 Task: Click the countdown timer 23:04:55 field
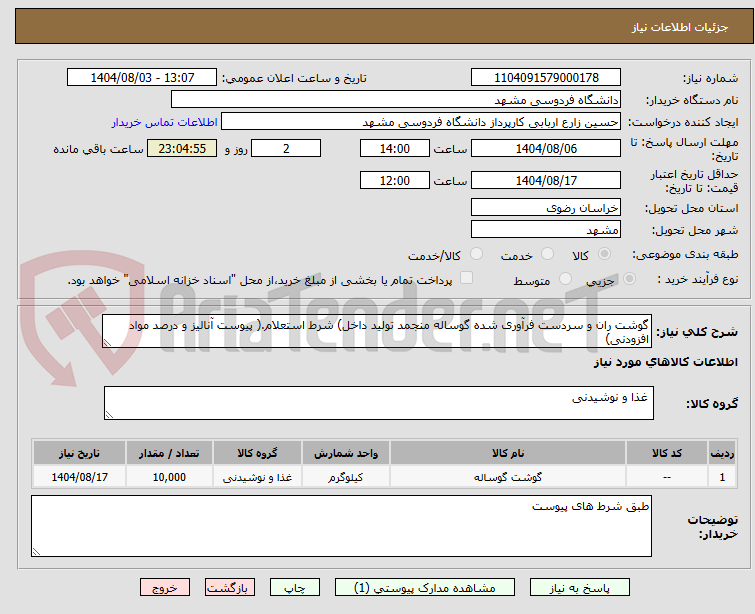(182, 148)
